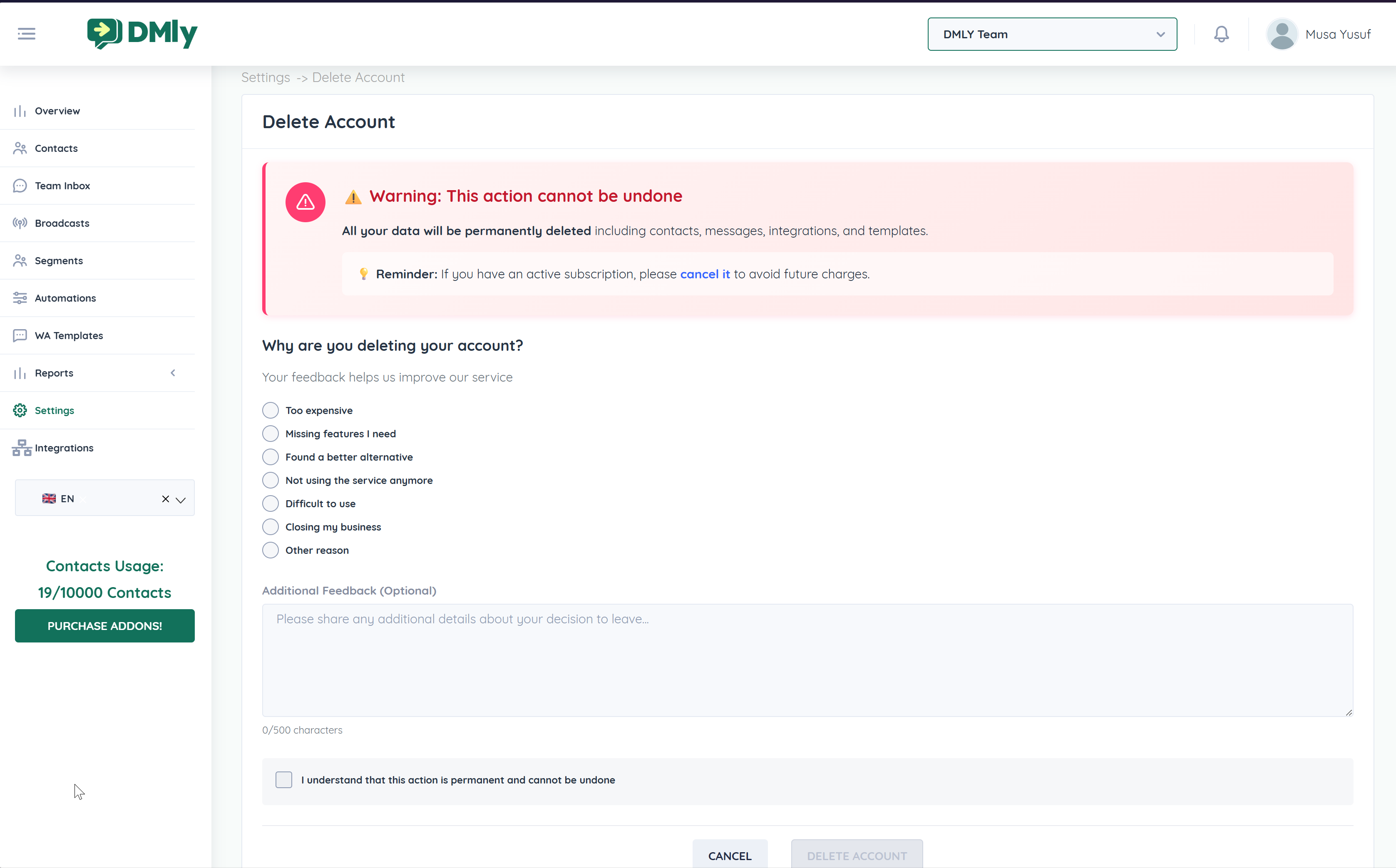Select the Found a better alternative option
Image resolution: width=1396 pixels, height=868 pixels.
[271, 457]
